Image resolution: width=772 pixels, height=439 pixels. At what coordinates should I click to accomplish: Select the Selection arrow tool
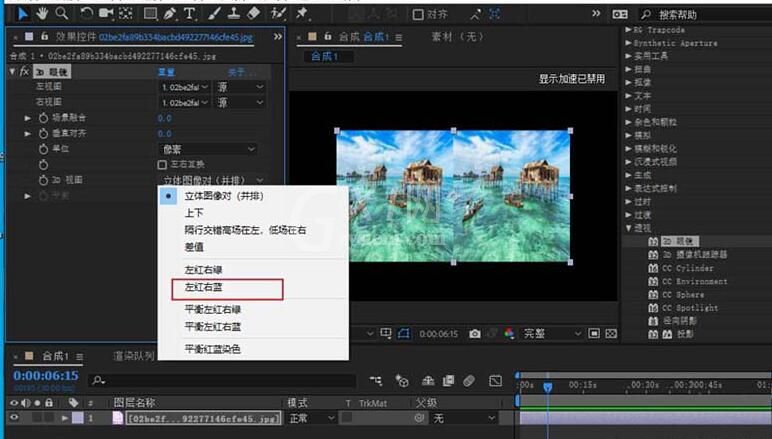click(22, 14)
